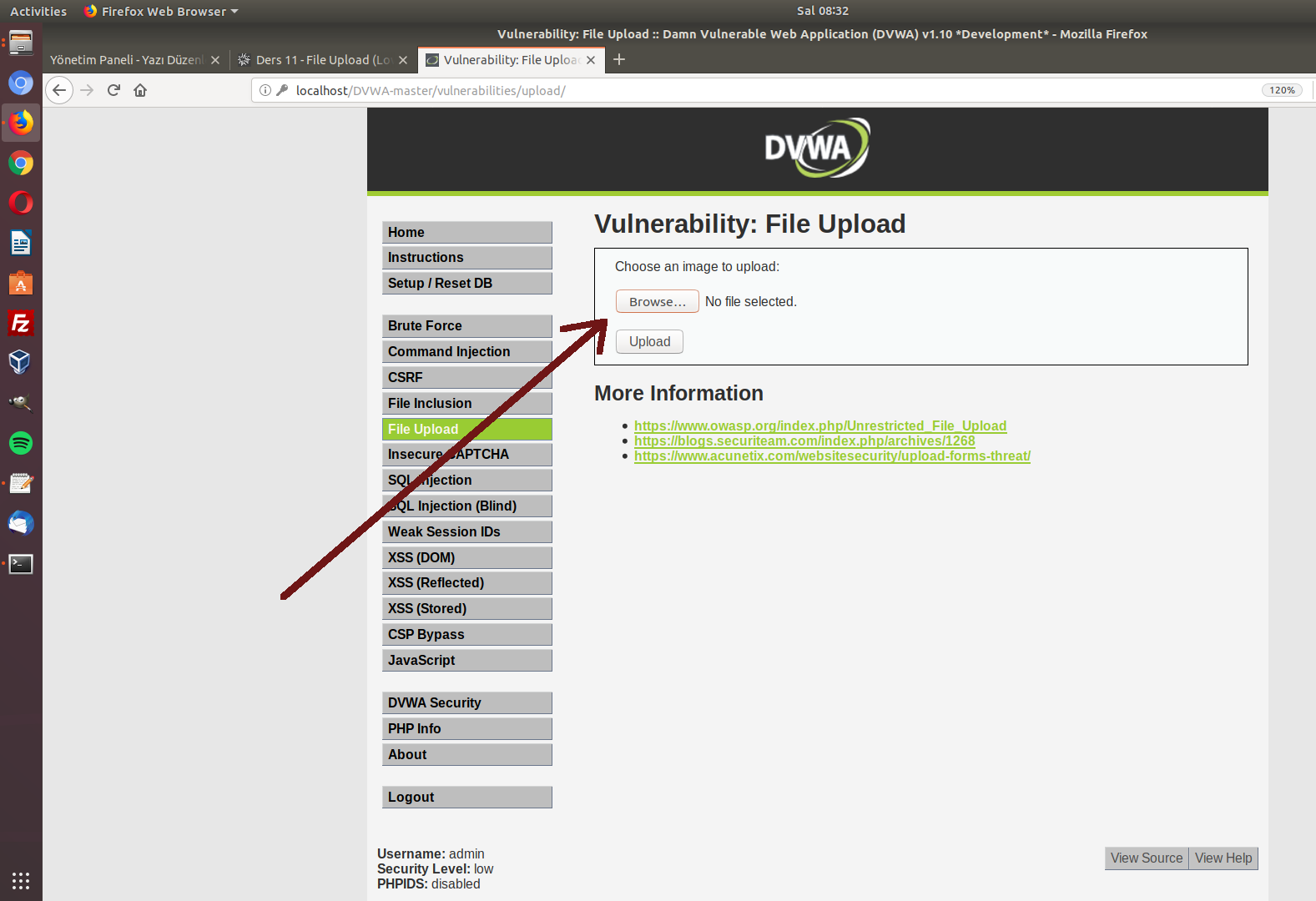Open SQL Injection (Blind)

coord(467,506)
